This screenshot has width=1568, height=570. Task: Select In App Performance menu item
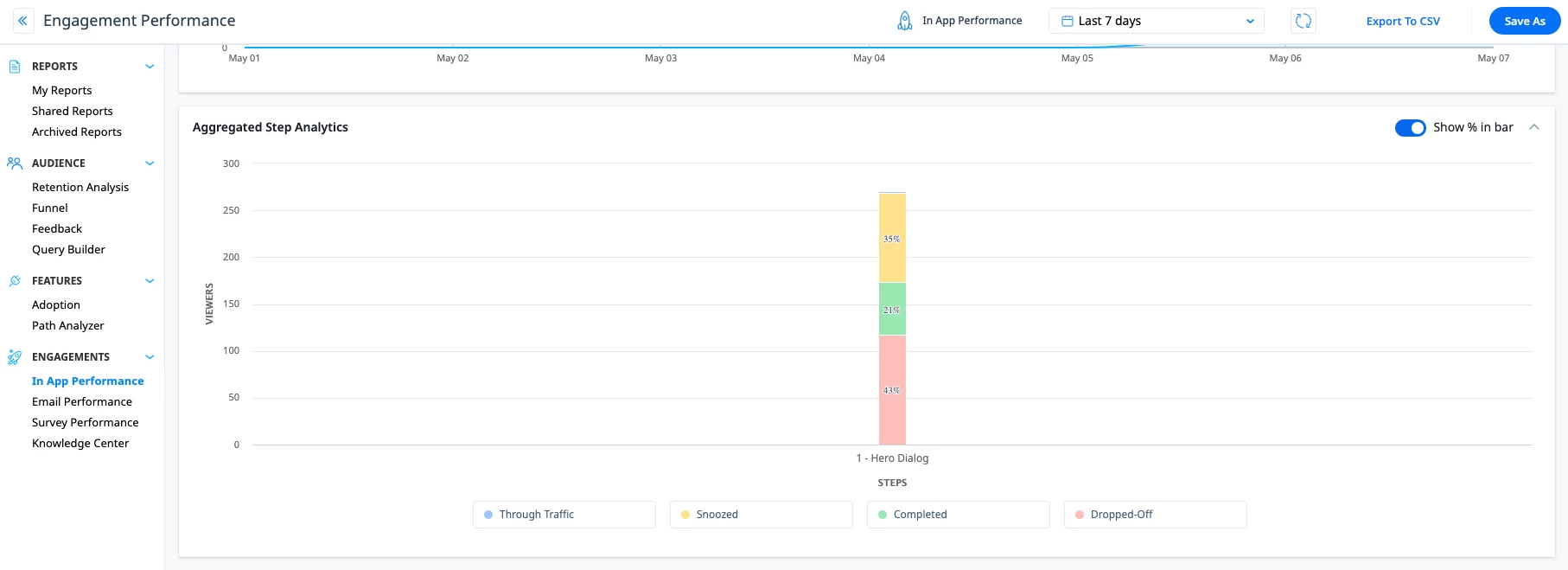[x=88, y=381]
